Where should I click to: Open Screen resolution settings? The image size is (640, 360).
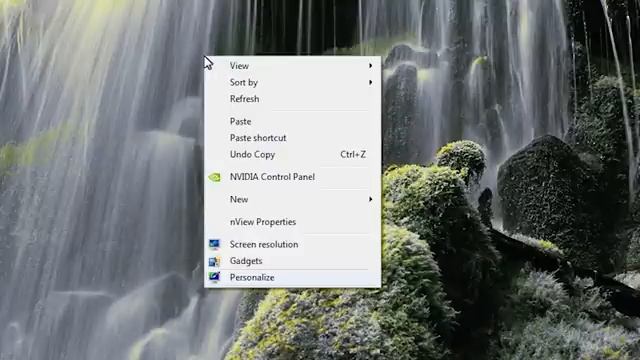(x=292, y=244)
